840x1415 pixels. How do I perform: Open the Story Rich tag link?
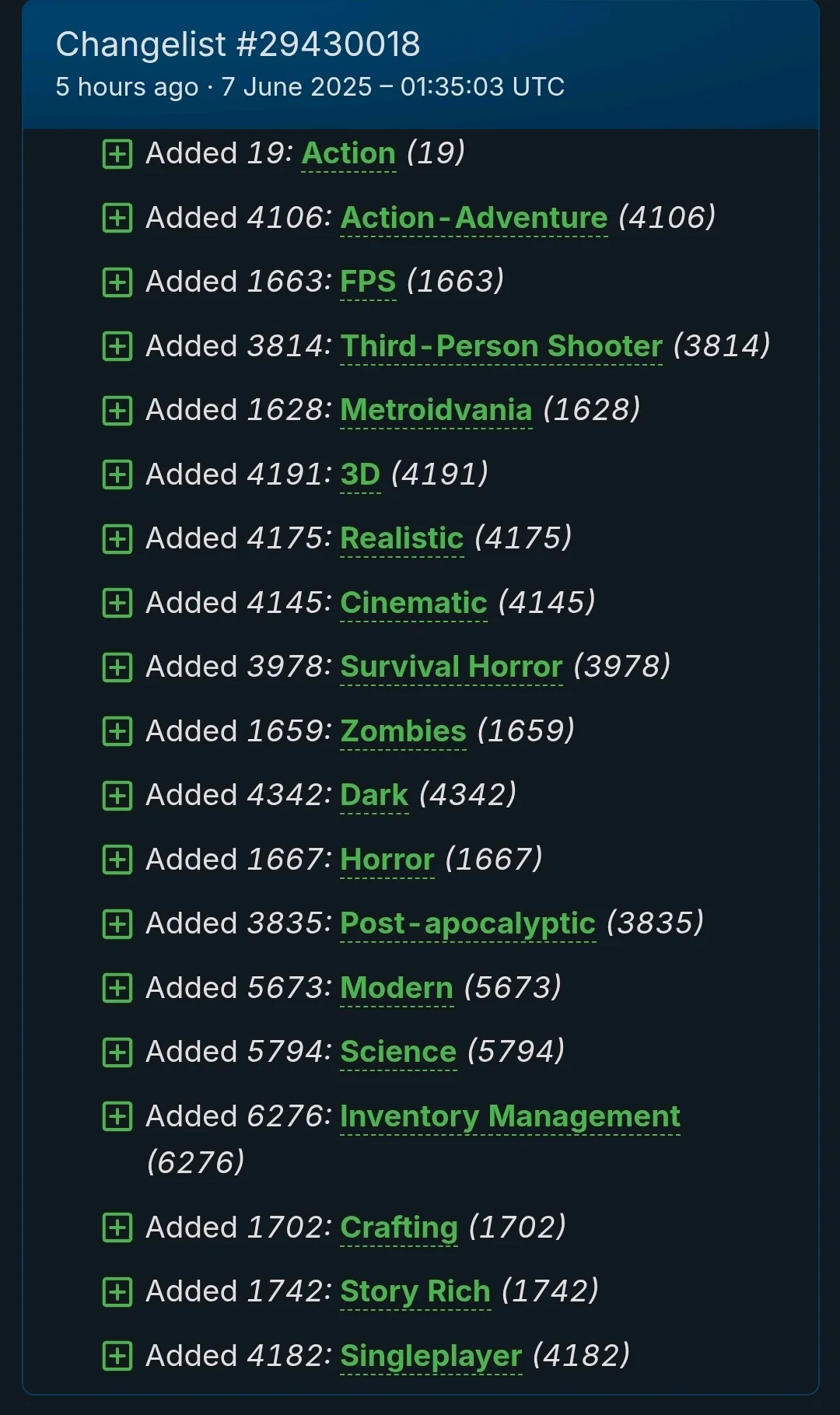[x=415, y=1291]
